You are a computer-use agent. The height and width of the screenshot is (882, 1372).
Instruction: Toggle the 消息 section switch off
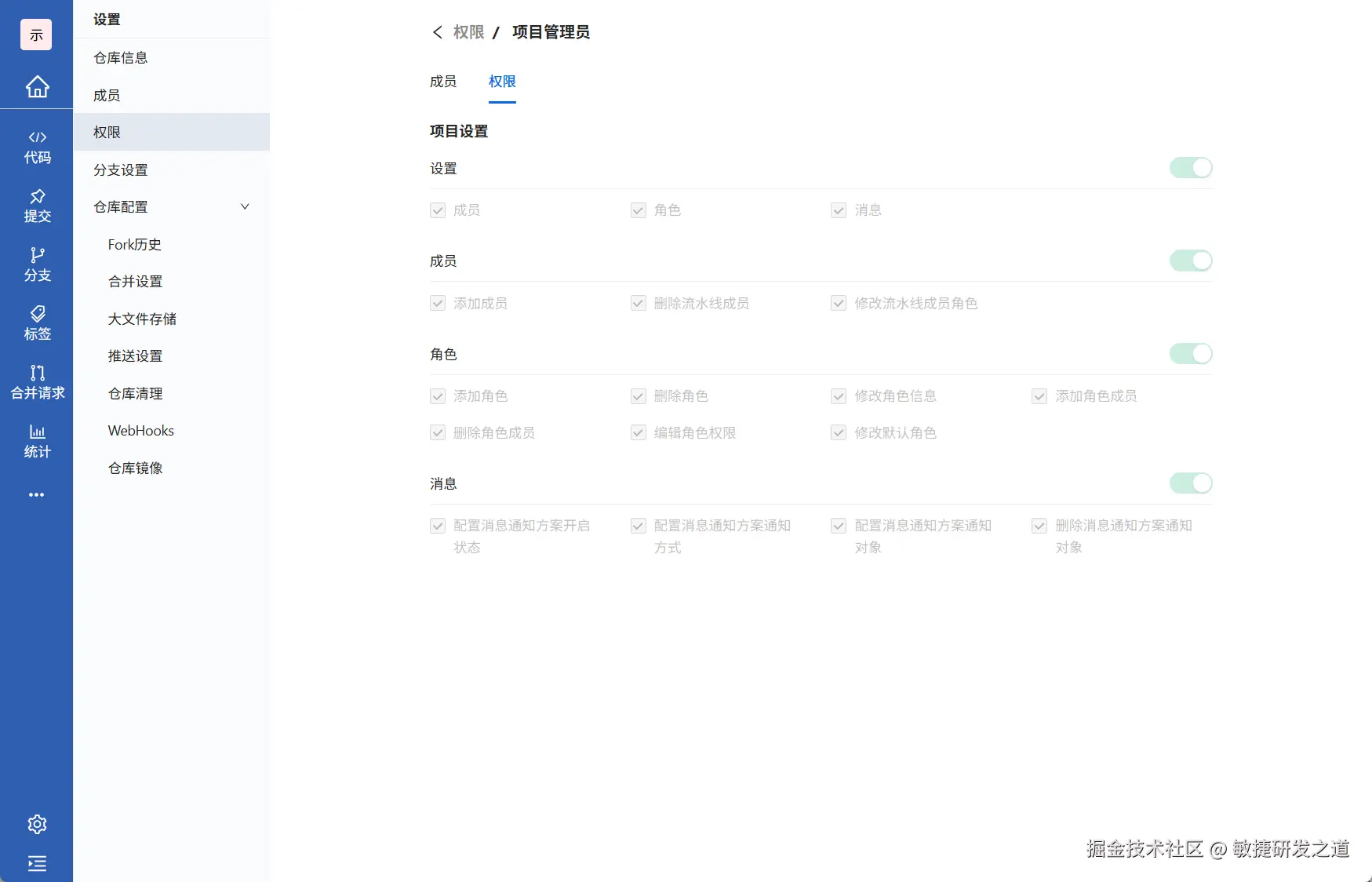point(1190,483)
